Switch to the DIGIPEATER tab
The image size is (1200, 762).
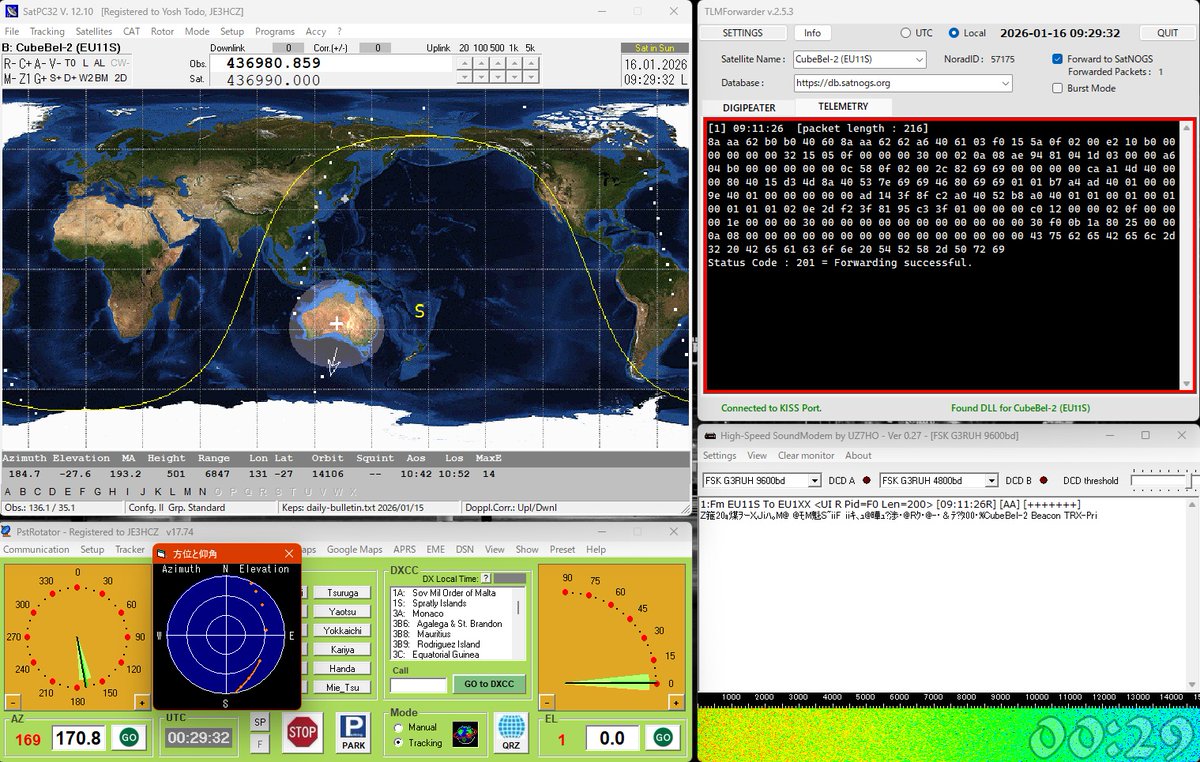pos(749,107)
